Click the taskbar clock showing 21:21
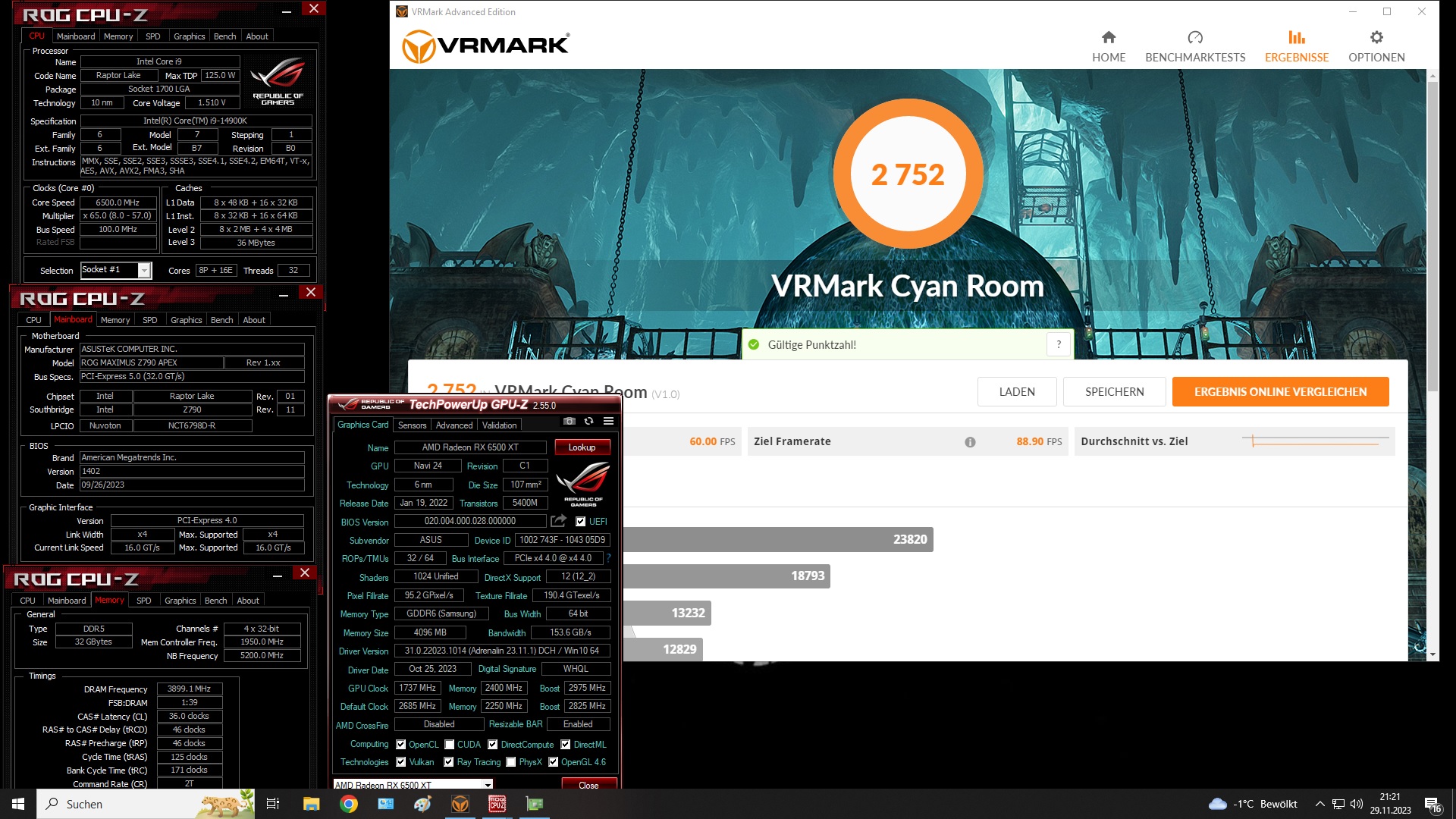Screen dimensions: 1456x819 point(1390,804)
